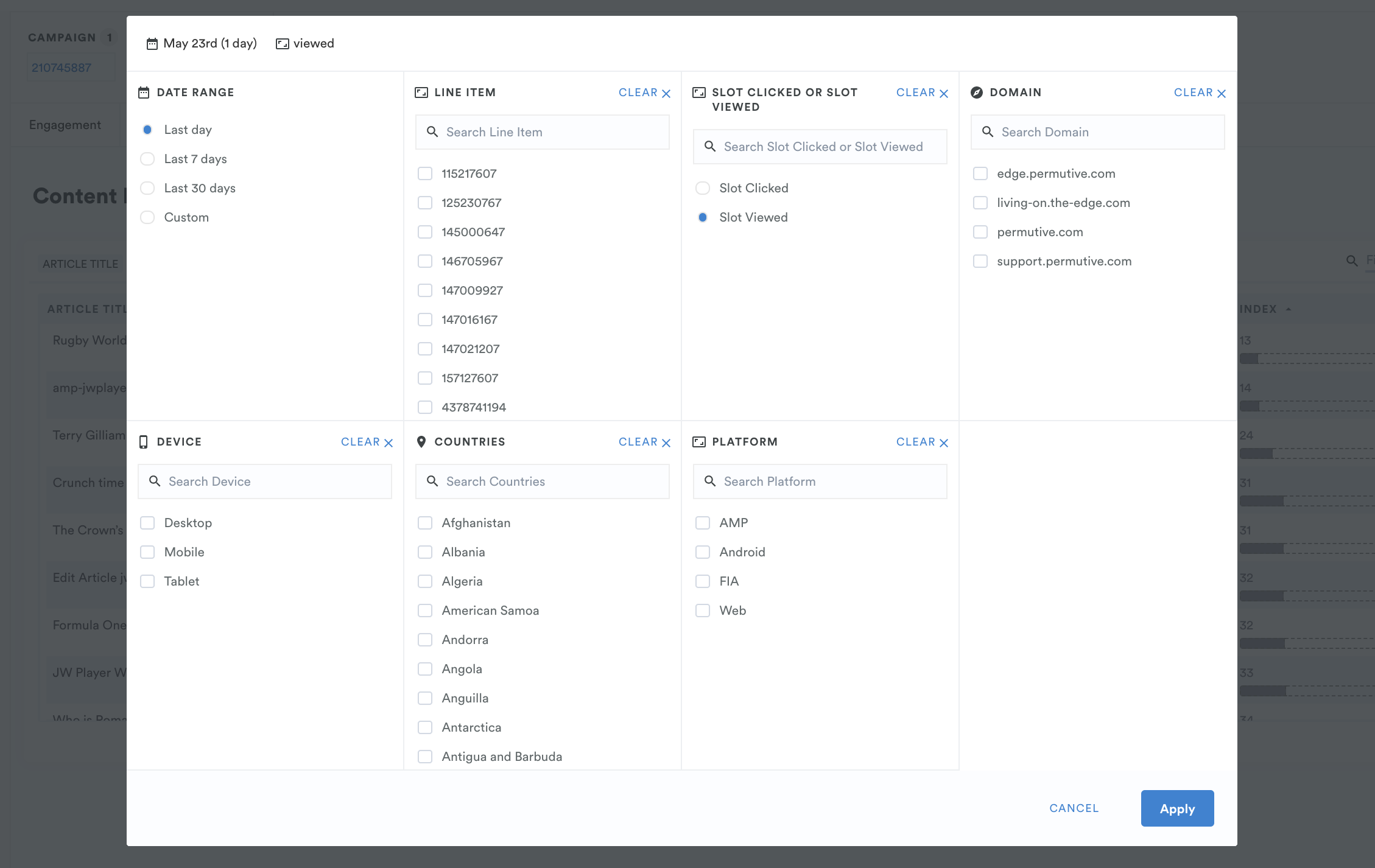
Task: Click the search magnifier in Device field
Action: [155, 481]
